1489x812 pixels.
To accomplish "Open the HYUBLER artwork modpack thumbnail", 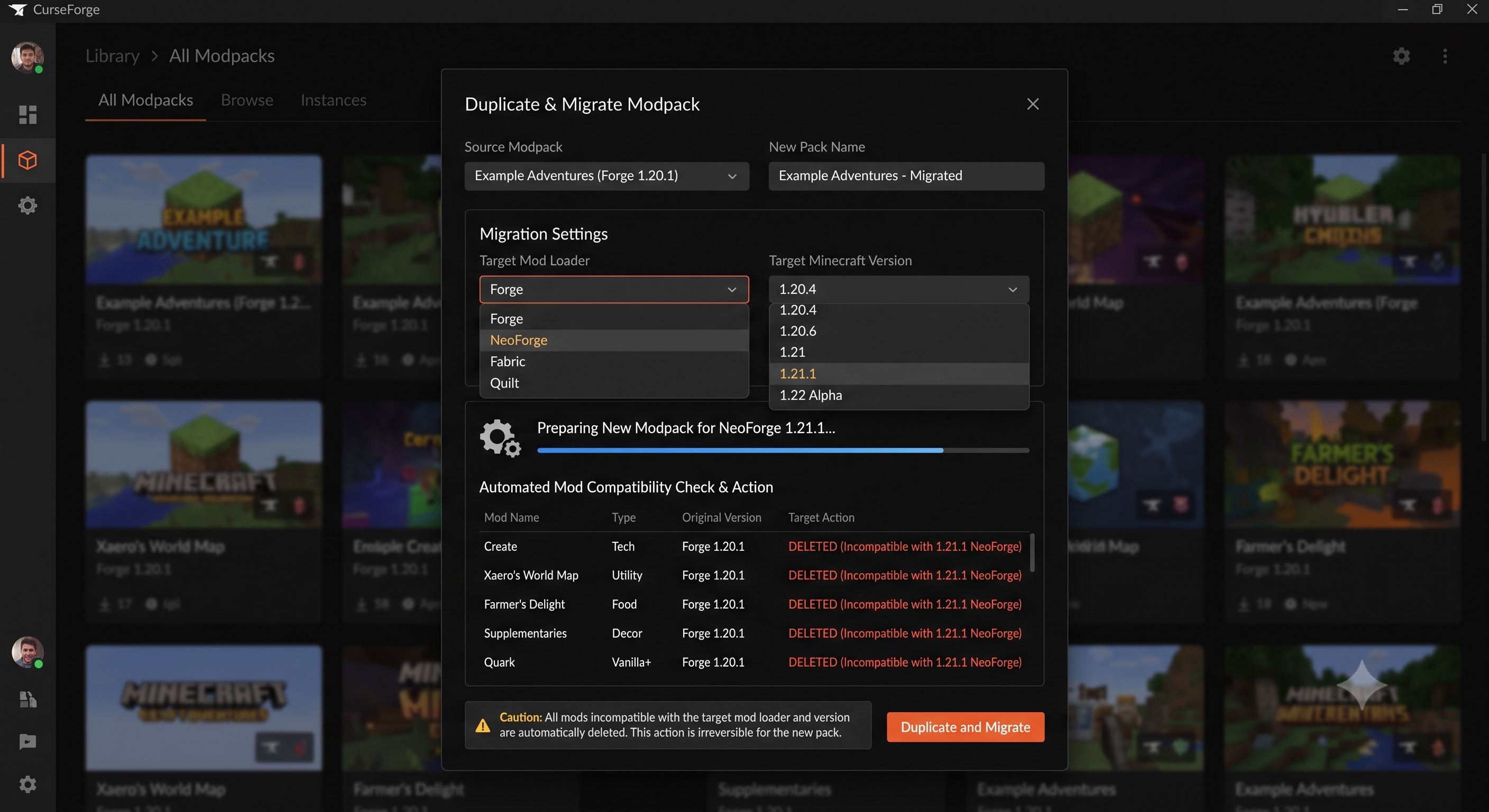I will (x=1341, y=219).
